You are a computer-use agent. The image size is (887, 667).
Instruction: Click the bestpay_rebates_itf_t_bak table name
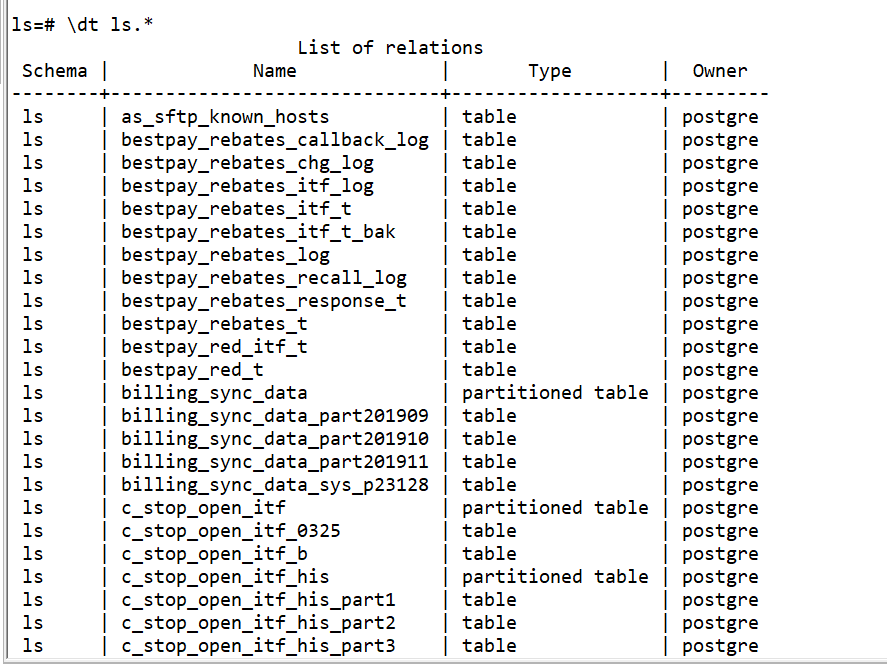258,232
